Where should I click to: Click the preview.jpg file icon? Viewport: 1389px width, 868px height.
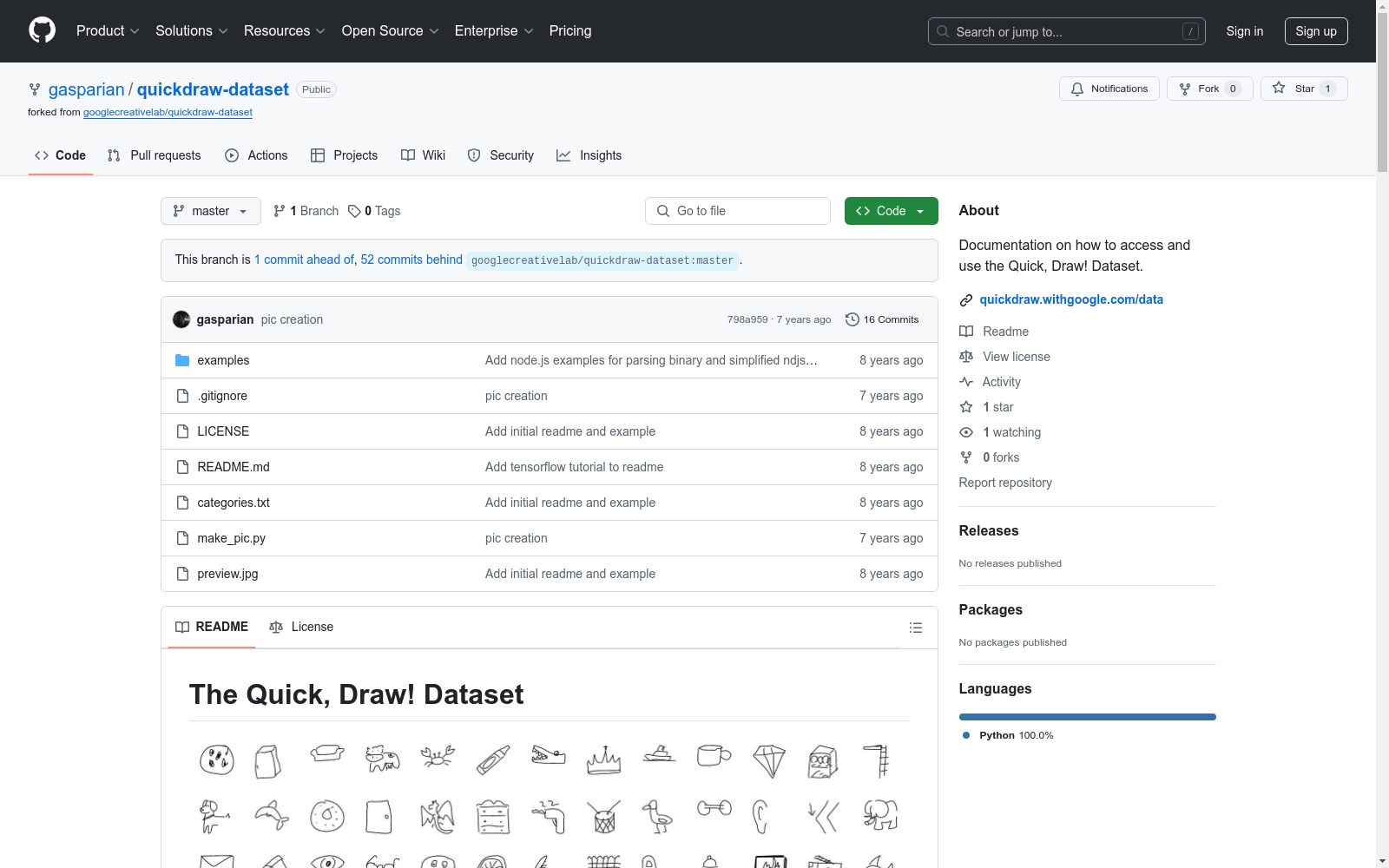click(182, 574)
